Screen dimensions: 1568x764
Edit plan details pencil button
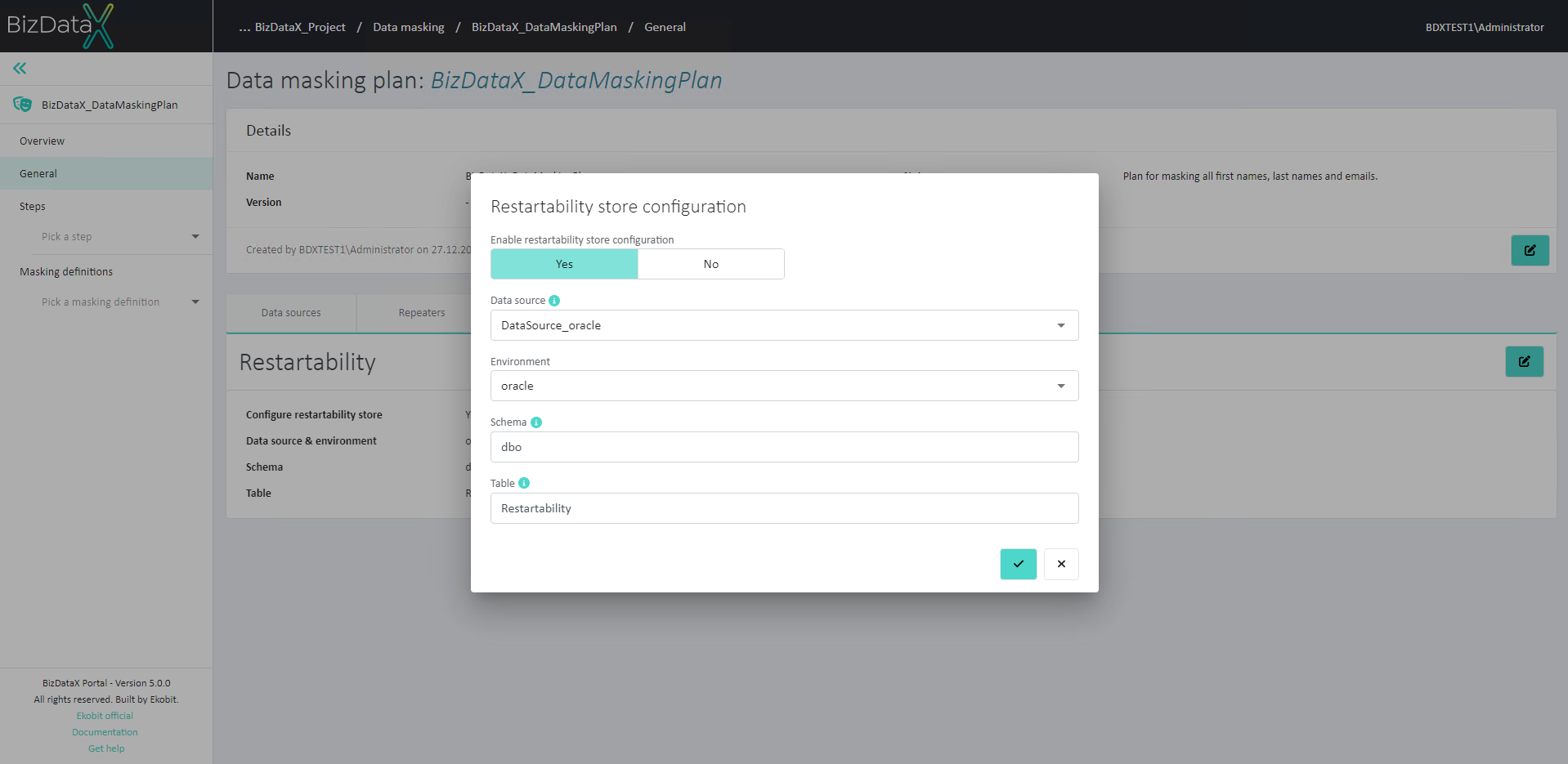coord(1530,250)
